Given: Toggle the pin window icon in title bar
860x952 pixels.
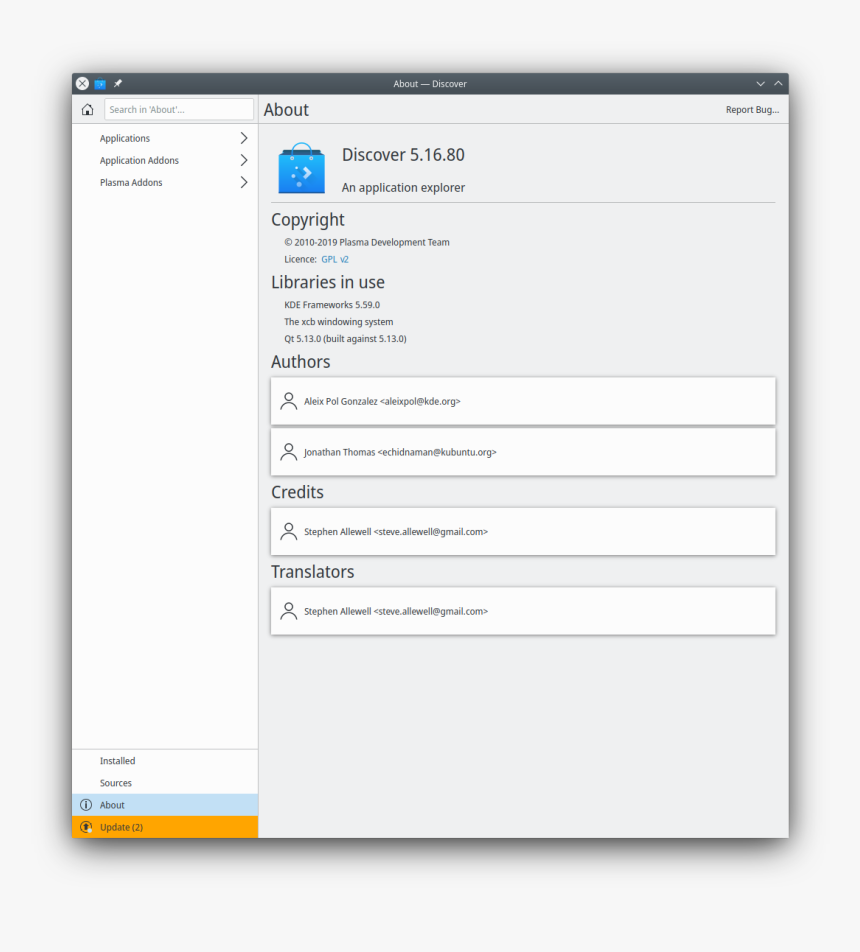Looking at the screenshot, I should (x=118, y=84).
